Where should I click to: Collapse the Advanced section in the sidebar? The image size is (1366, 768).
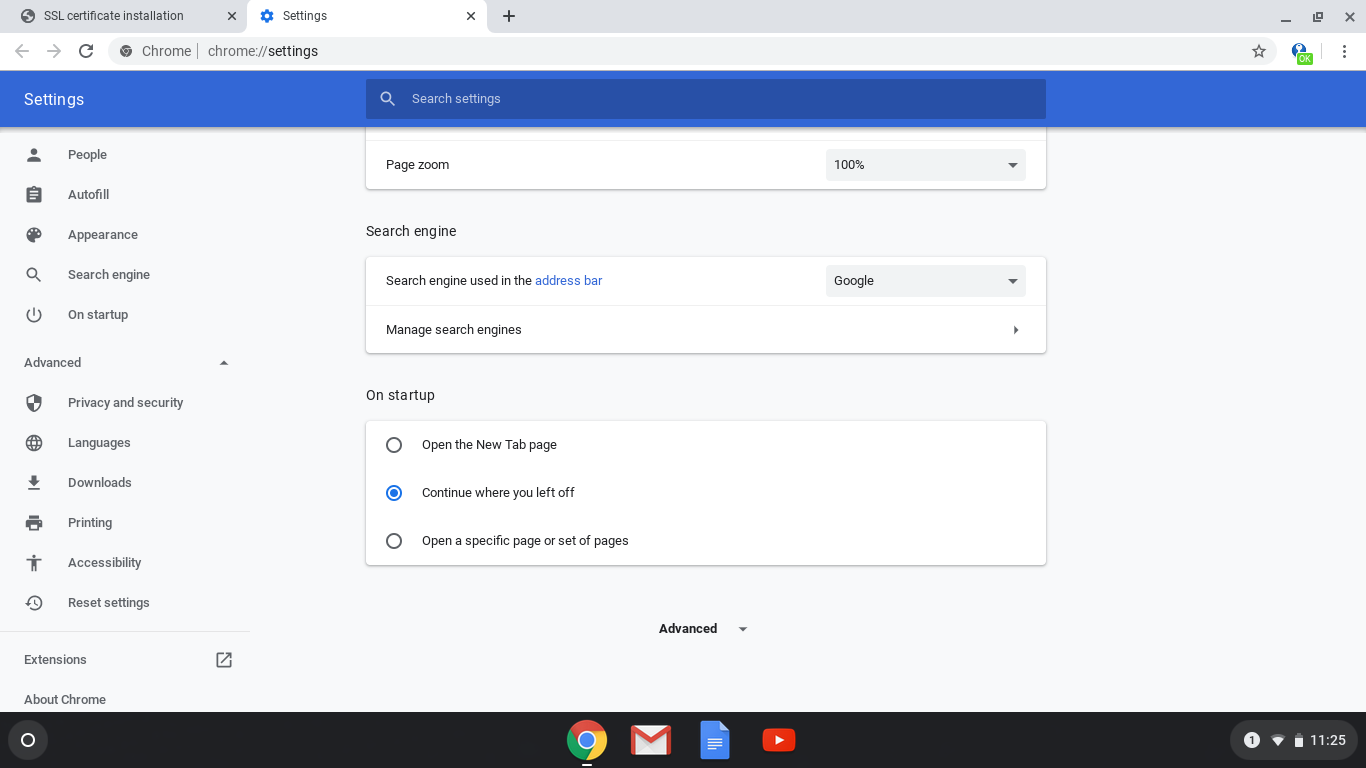pyautogui.click(x=224, y=362)
